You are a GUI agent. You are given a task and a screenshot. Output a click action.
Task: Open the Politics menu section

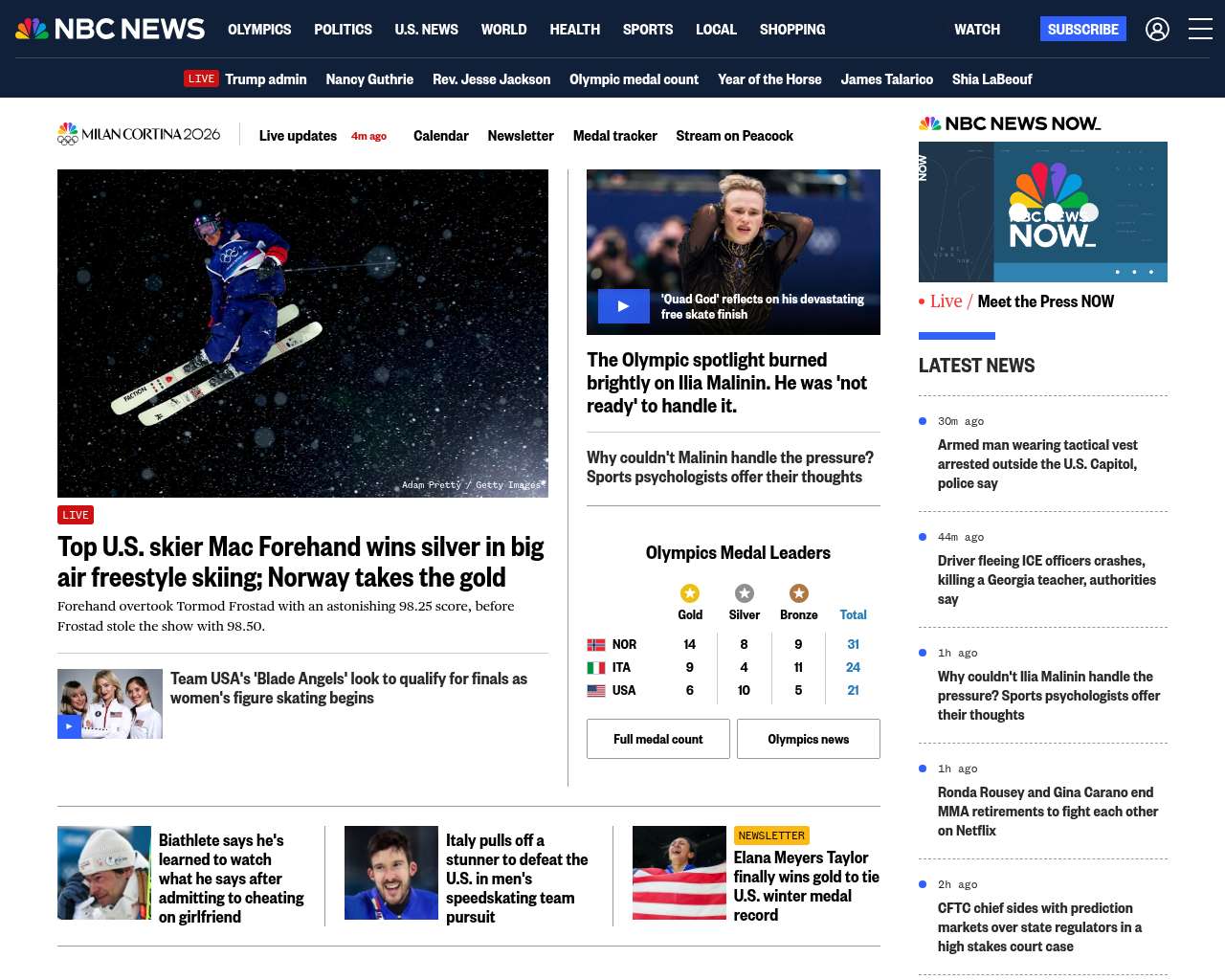pos(343,30)
